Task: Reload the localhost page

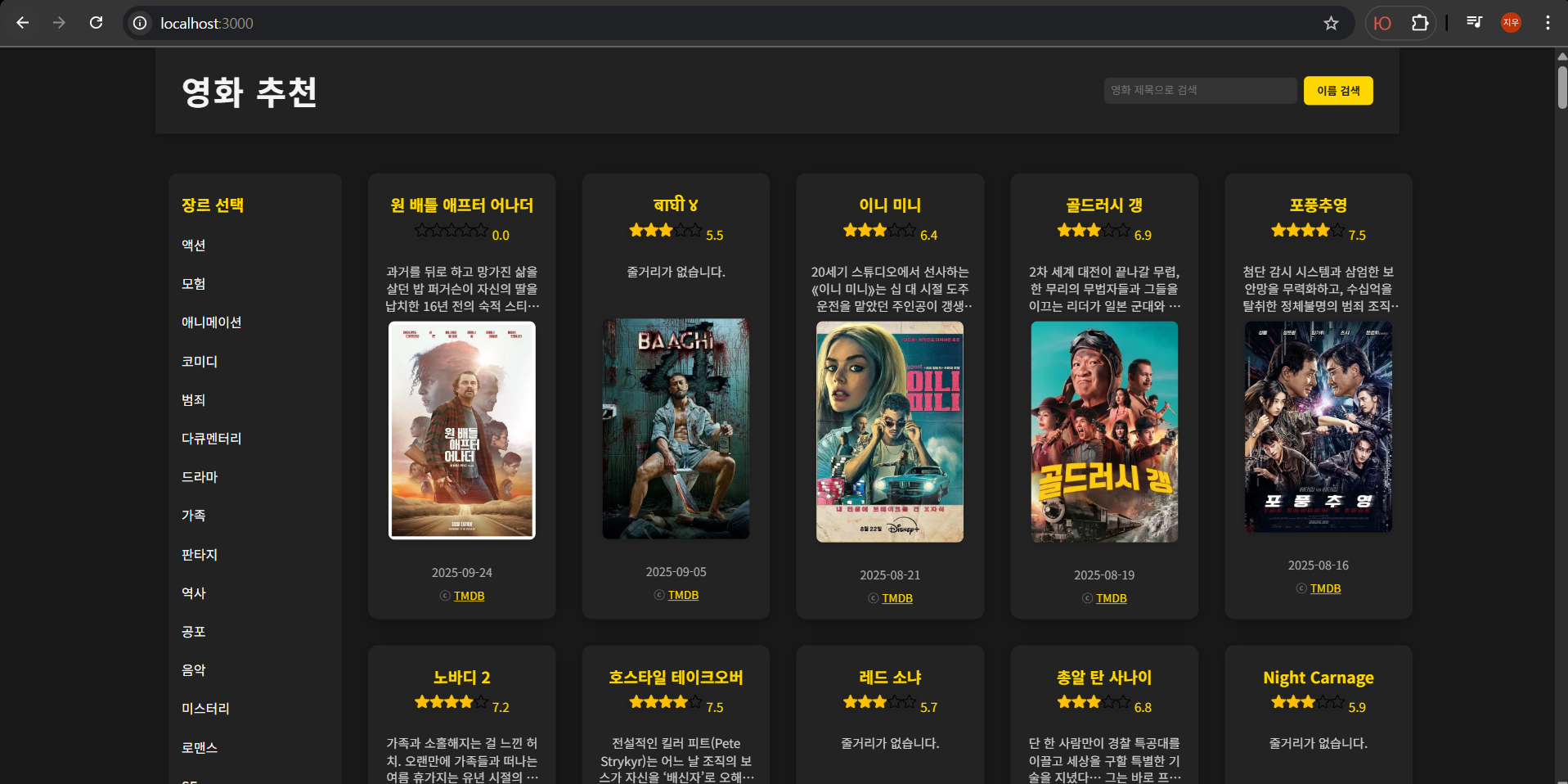Action: (96, 23)
